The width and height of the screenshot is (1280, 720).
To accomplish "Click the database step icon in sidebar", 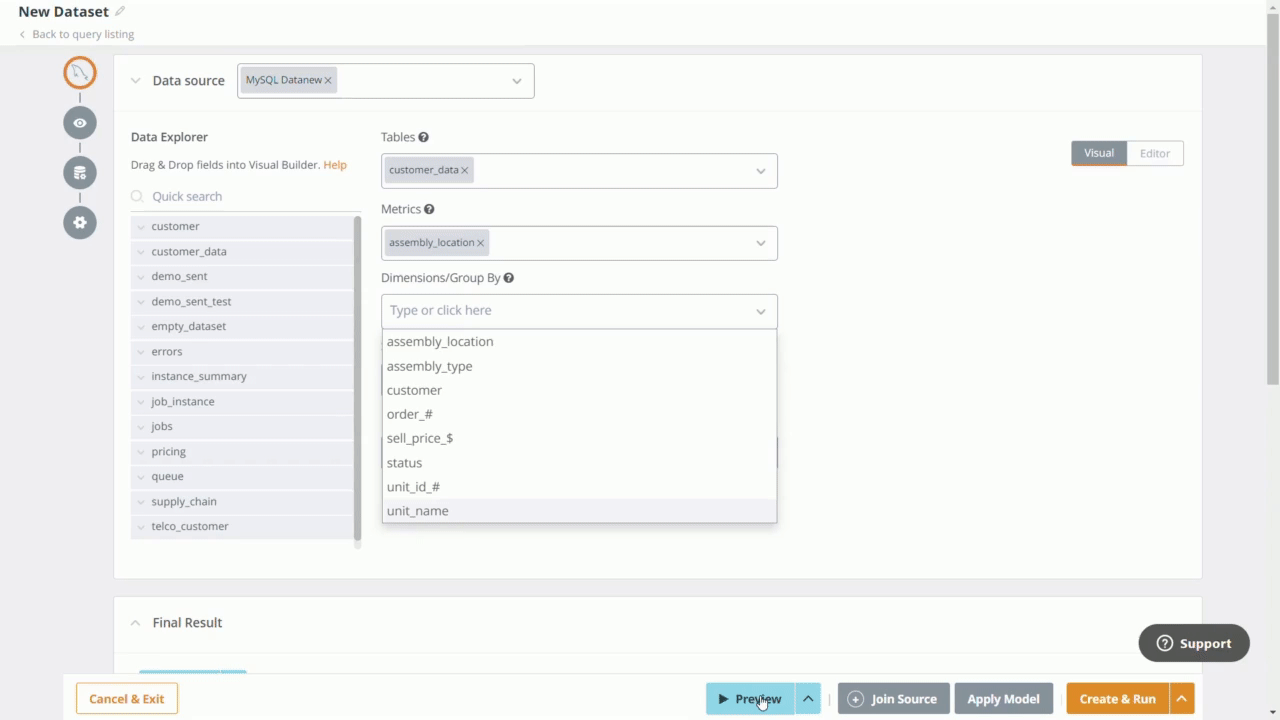I will [80, 173].
